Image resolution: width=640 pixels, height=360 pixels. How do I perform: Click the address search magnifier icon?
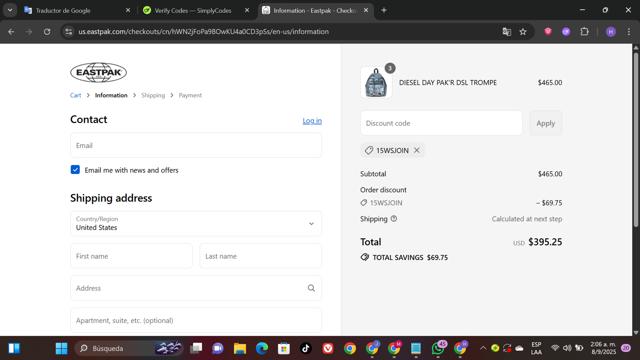click(311, 288)
